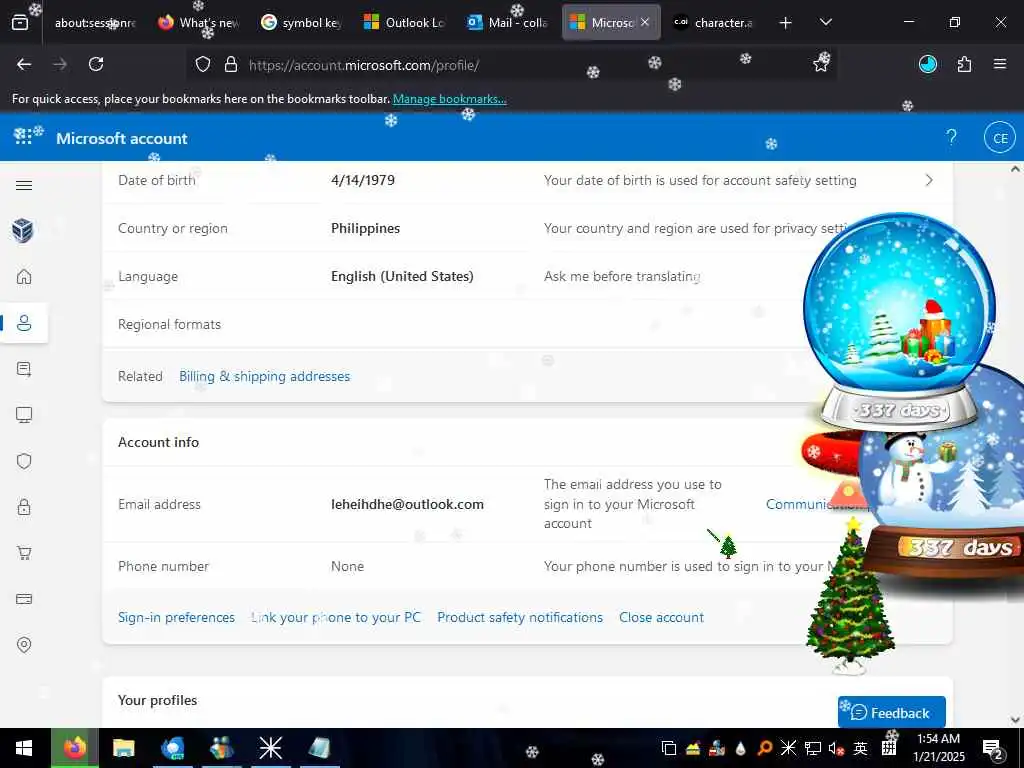Image resolution: width=1024 pixels, height=768 pixels.
Task: Open the subscriptions list icon in sidebar
Action: coord(24,369)
